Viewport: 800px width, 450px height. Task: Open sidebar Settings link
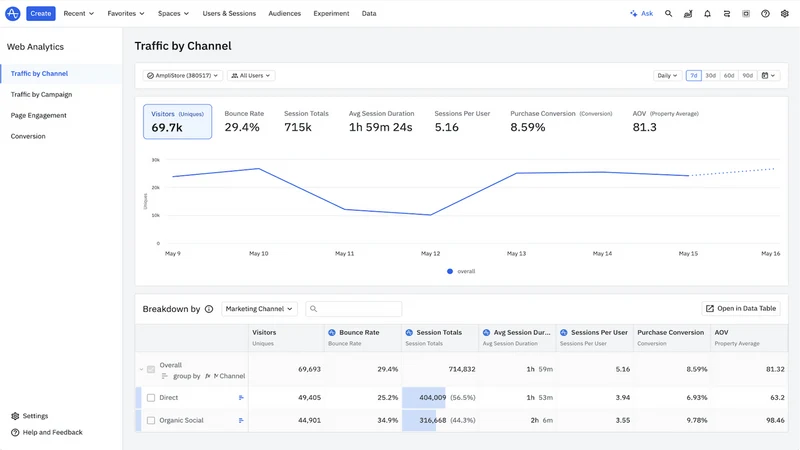point(30,416)
